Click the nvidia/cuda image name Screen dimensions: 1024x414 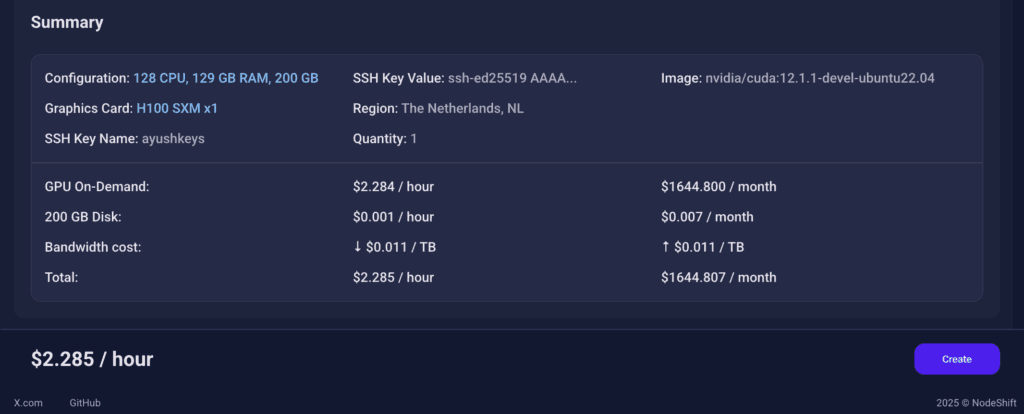[x=819, y=78]
